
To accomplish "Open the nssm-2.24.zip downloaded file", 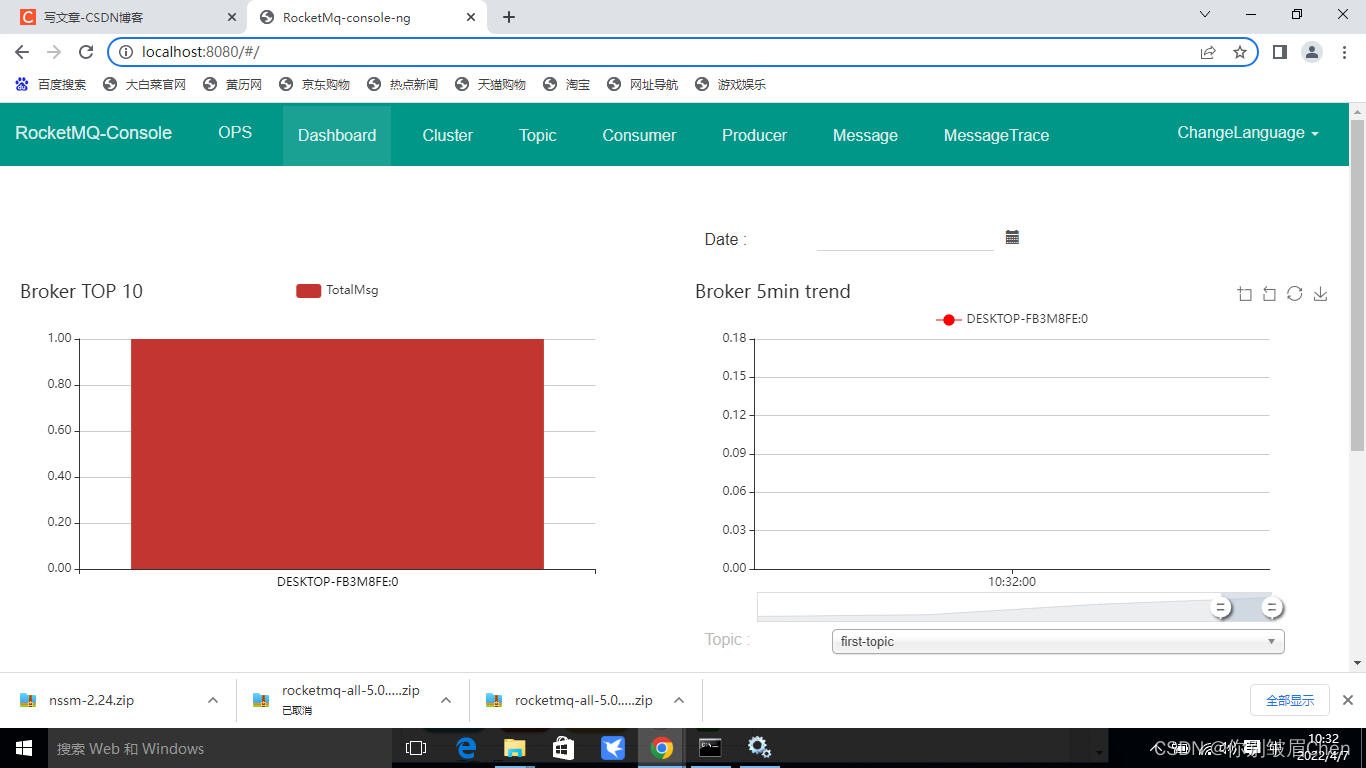I will [91, 700].
